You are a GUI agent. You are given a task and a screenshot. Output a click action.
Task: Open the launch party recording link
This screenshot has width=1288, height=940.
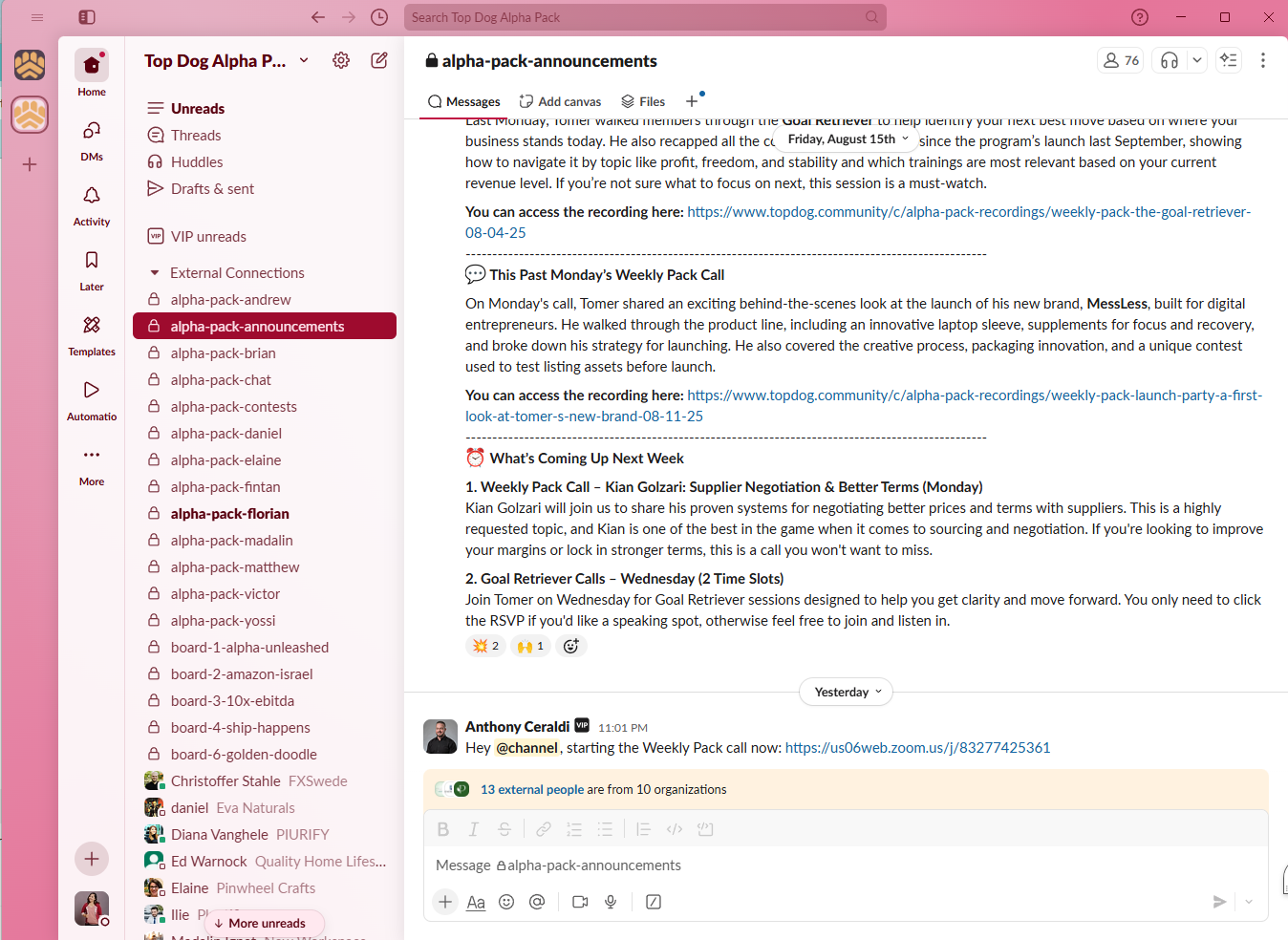864,405
